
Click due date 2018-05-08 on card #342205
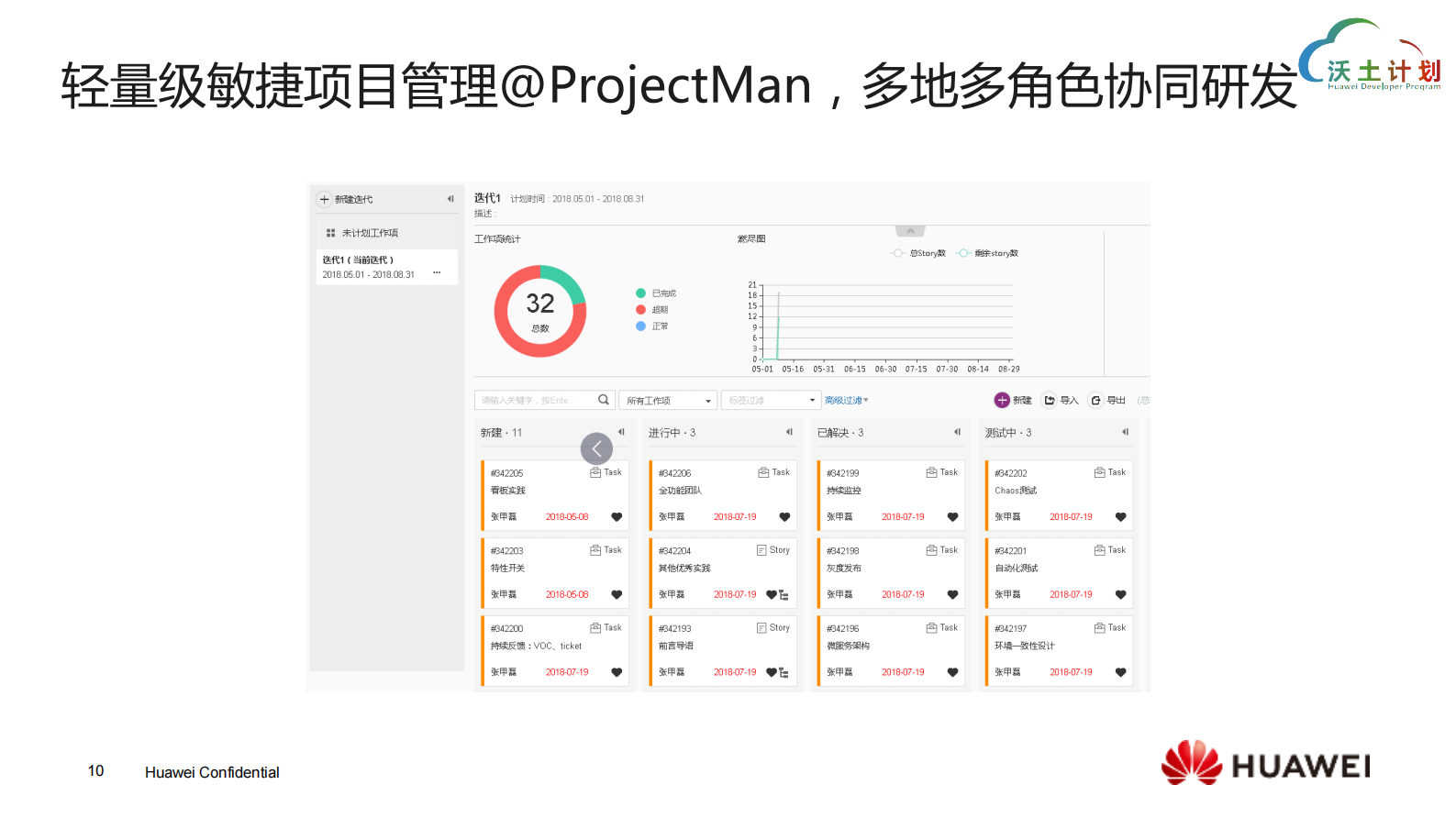click(x=567, y=517)
